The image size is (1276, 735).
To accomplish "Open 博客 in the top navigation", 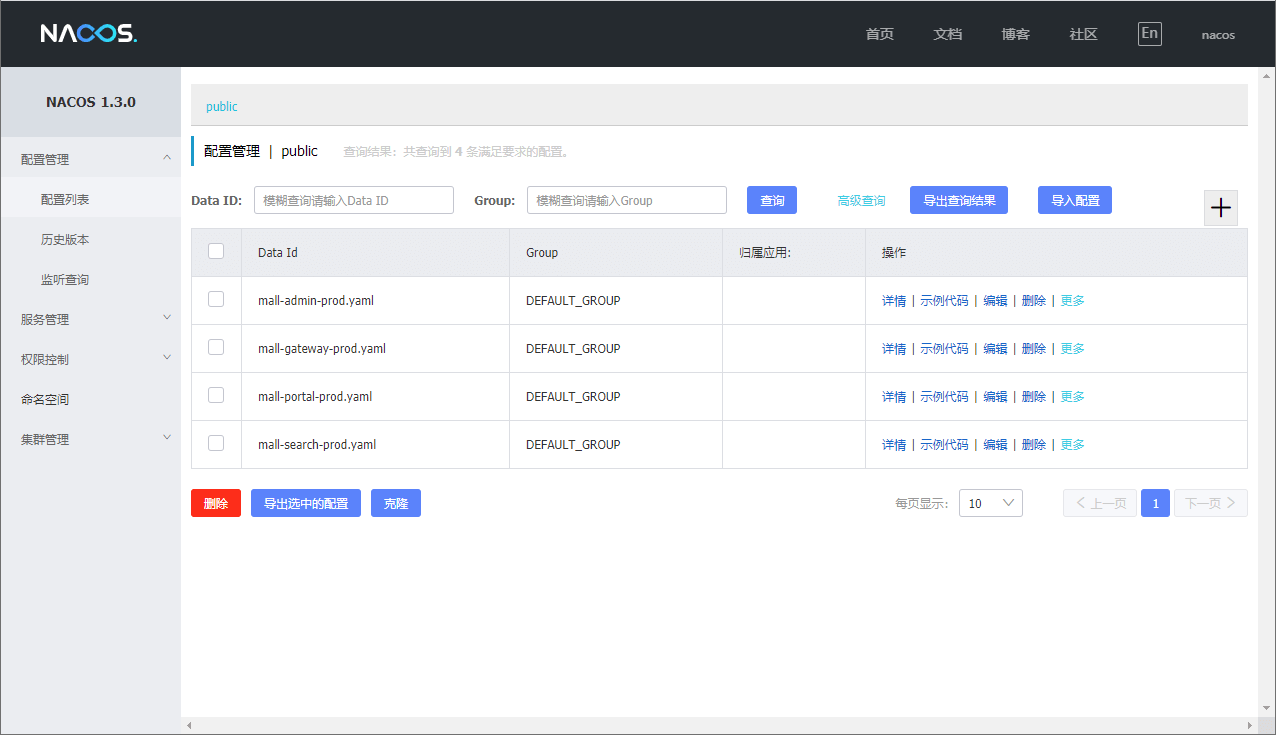I will 1016,34.
